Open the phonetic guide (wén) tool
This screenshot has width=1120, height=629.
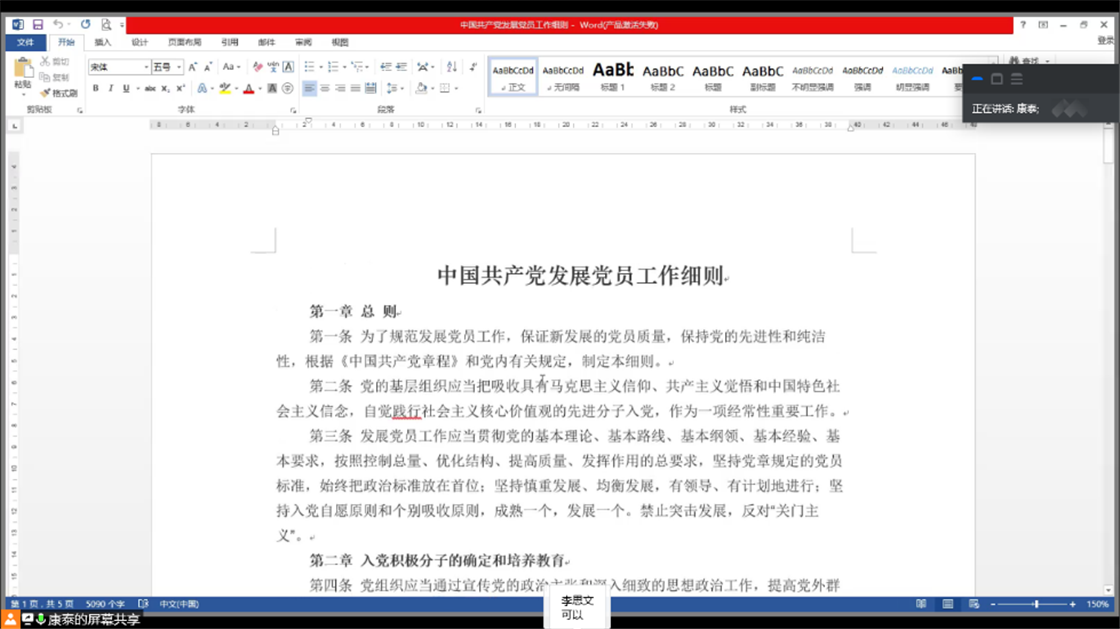pyautogui.click(x=273, y=67)
